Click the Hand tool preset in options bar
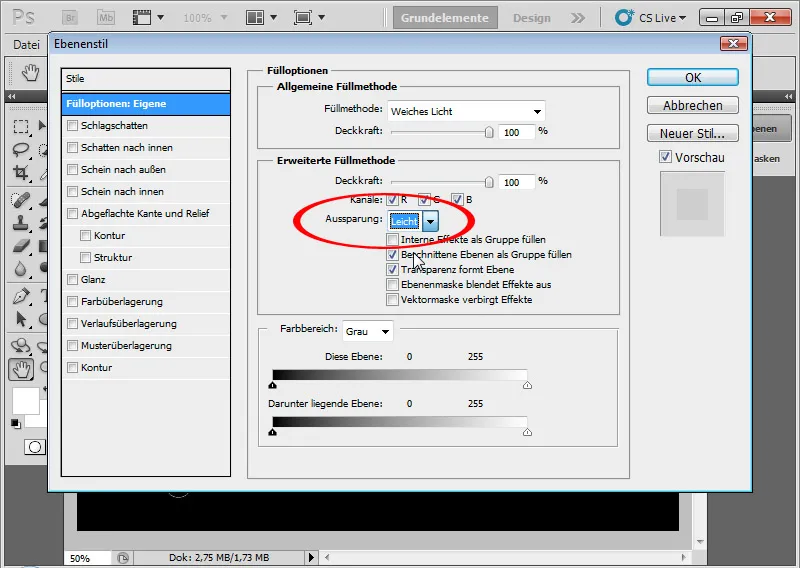The height and width of the screenshot is (568, 800). (30, 73)
